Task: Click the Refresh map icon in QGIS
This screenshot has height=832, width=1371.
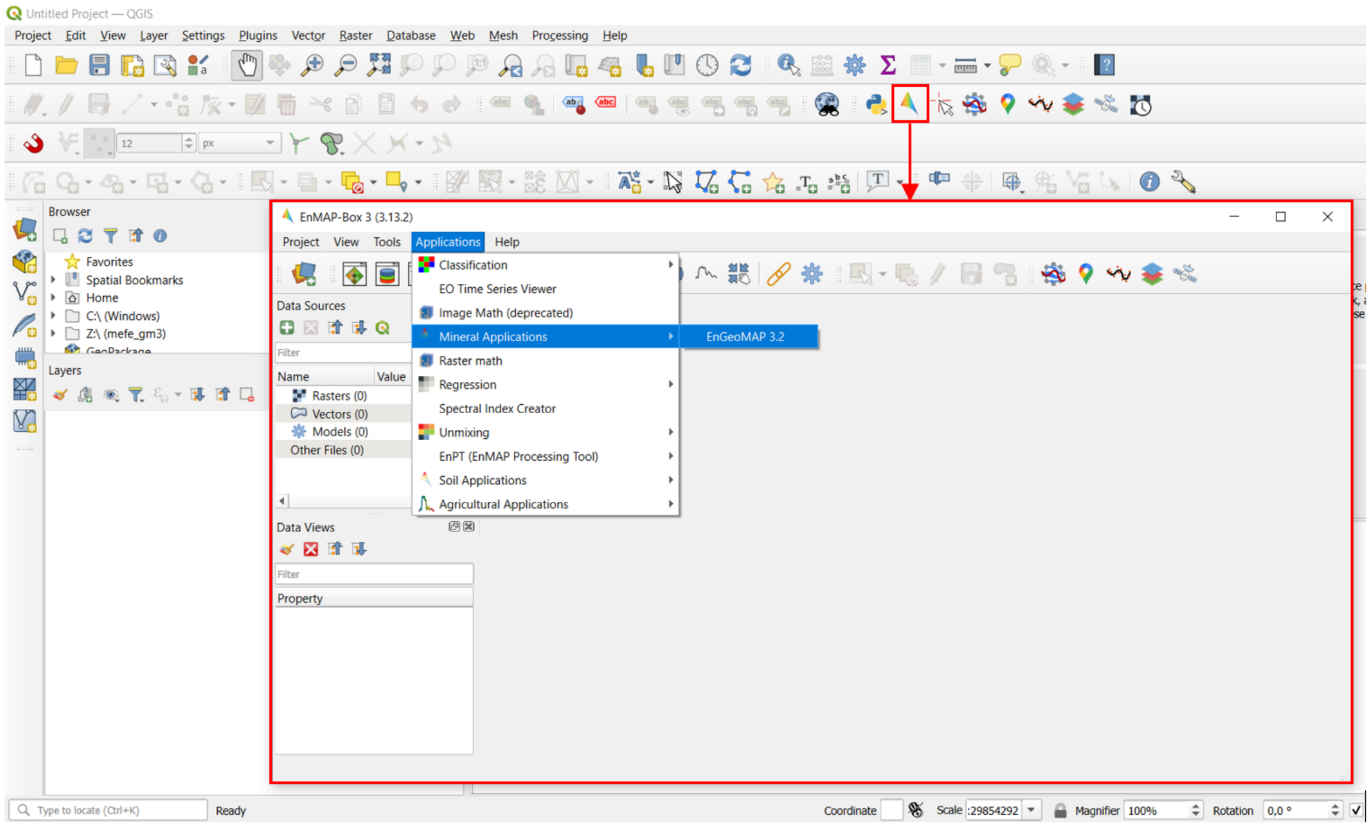Action: point(740,66)
